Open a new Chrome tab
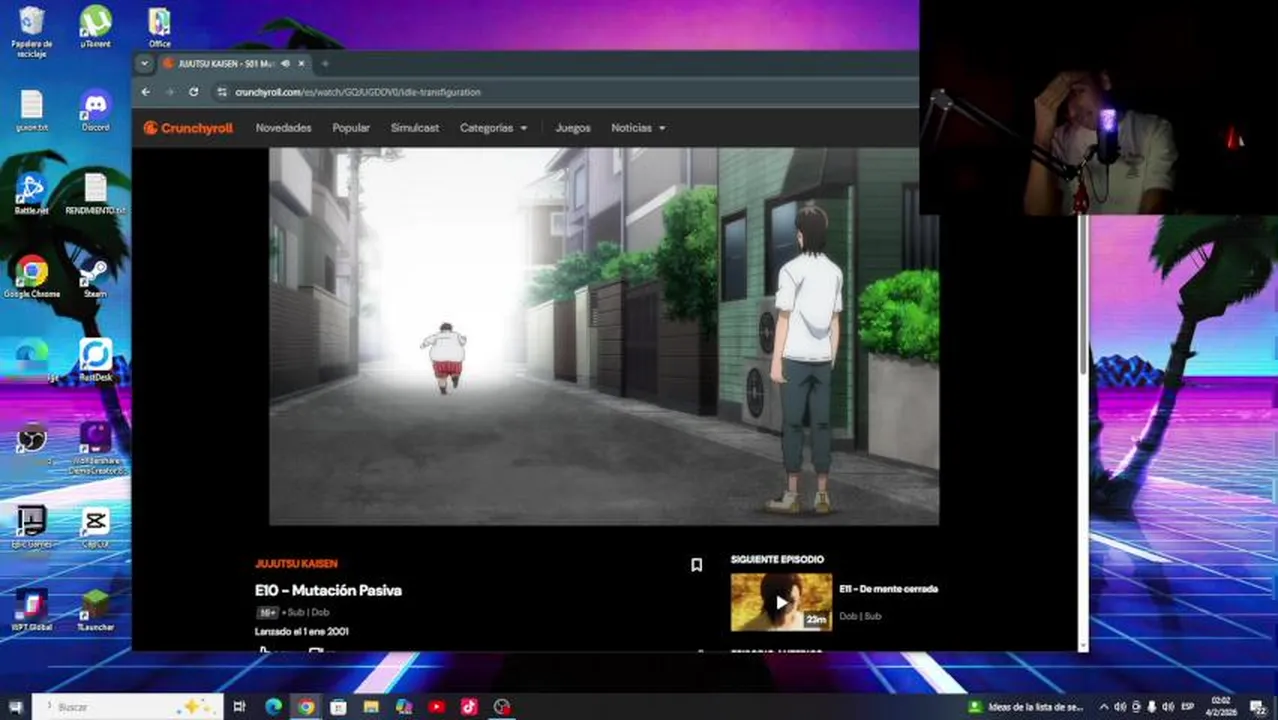The width and height of the screenshot is (1278, 720). pyautogui.click(x=325, y=63)
